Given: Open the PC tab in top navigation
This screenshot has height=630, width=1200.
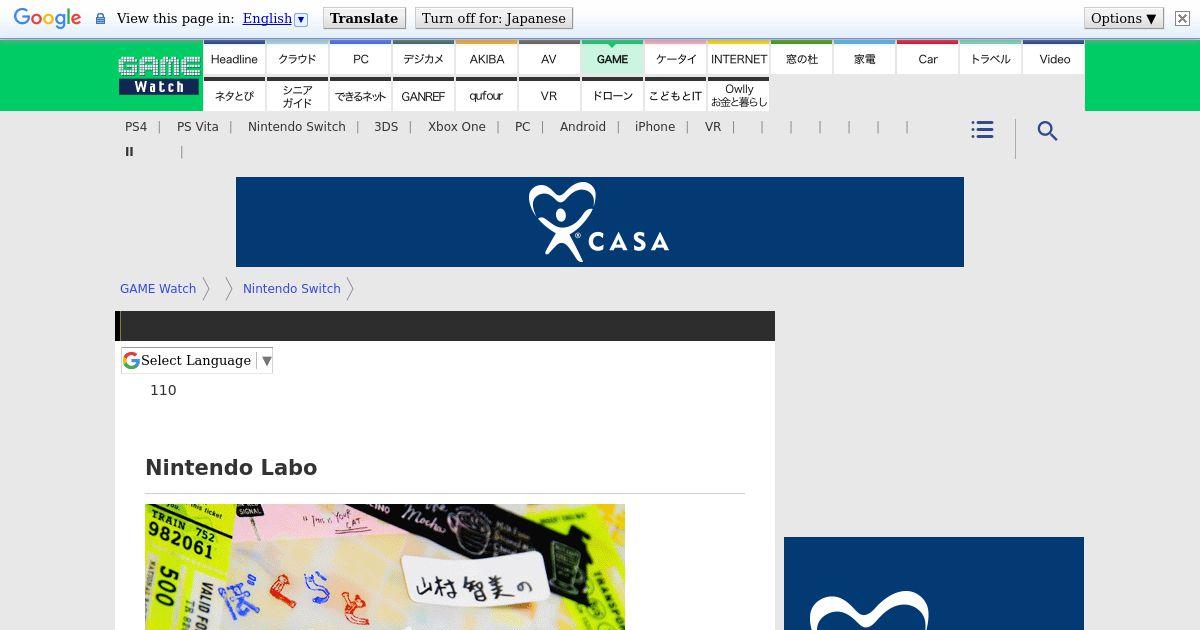Looking at the screenshot, I should 360,59.
